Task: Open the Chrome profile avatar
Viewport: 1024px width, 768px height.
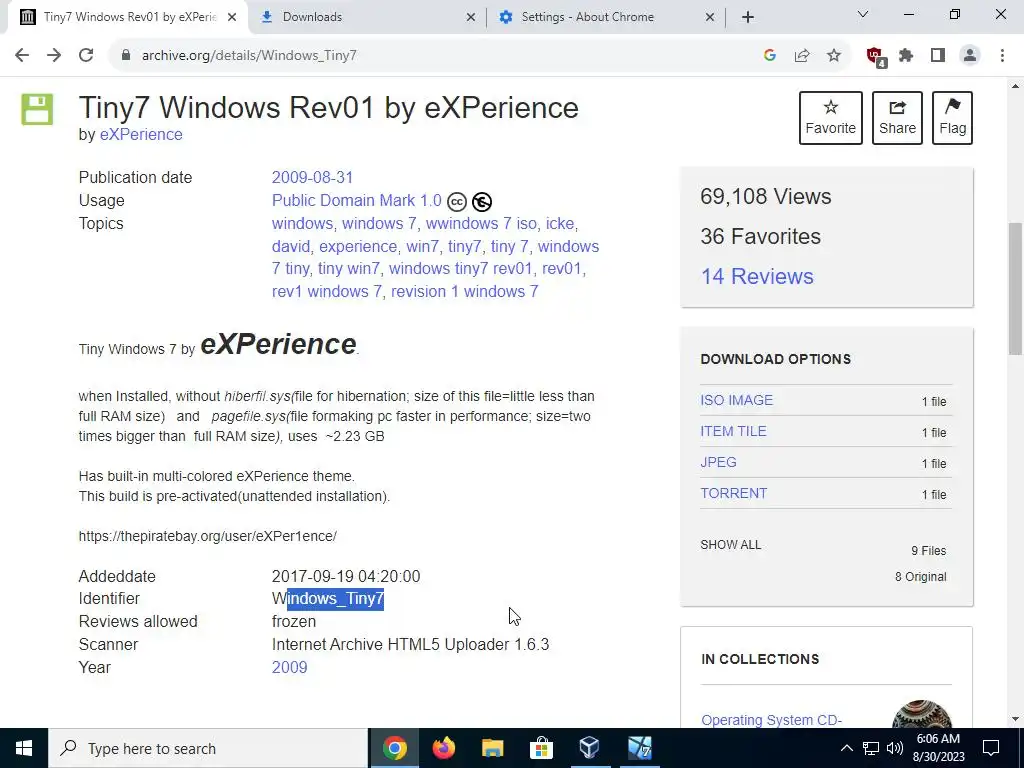Action: pos(970,56)
